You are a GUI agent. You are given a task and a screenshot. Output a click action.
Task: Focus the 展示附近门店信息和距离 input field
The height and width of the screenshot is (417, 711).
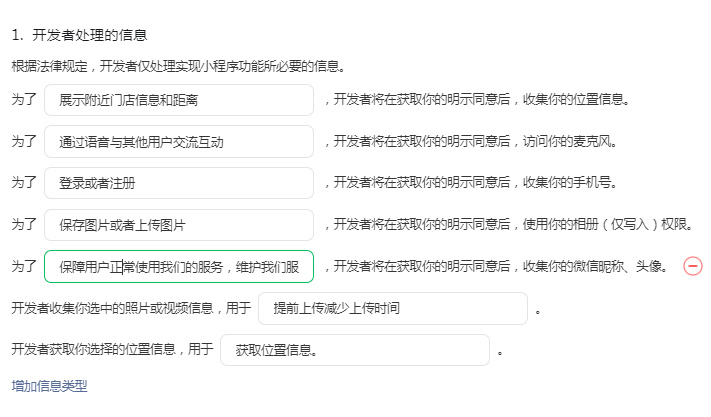tap(179, 100)
